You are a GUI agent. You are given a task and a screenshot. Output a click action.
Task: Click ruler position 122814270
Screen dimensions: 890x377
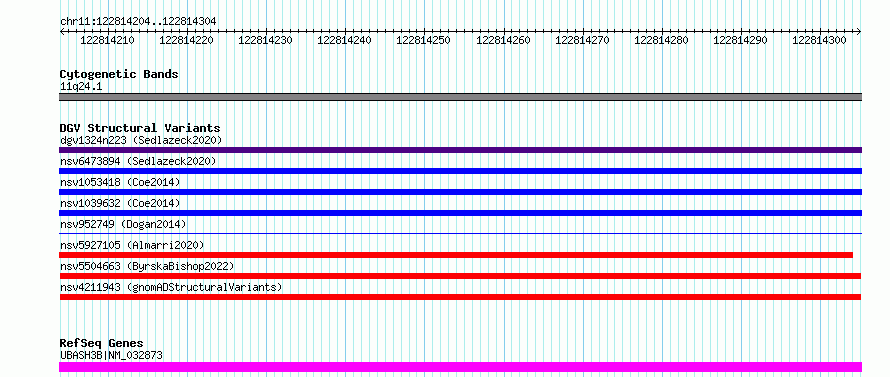point(582,40)
